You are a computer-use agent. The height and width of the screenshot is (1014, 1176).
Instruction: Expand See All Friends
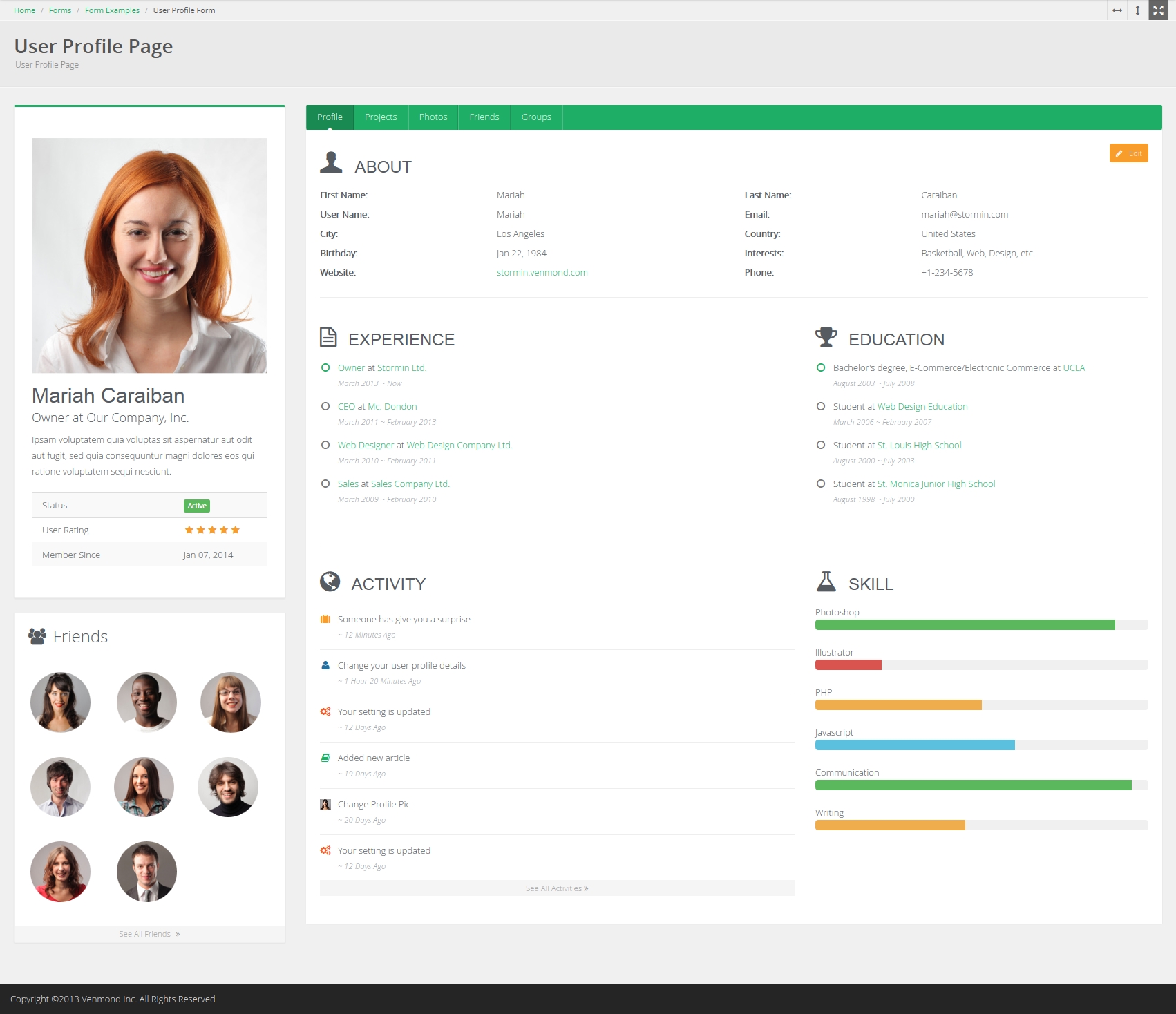149,934
